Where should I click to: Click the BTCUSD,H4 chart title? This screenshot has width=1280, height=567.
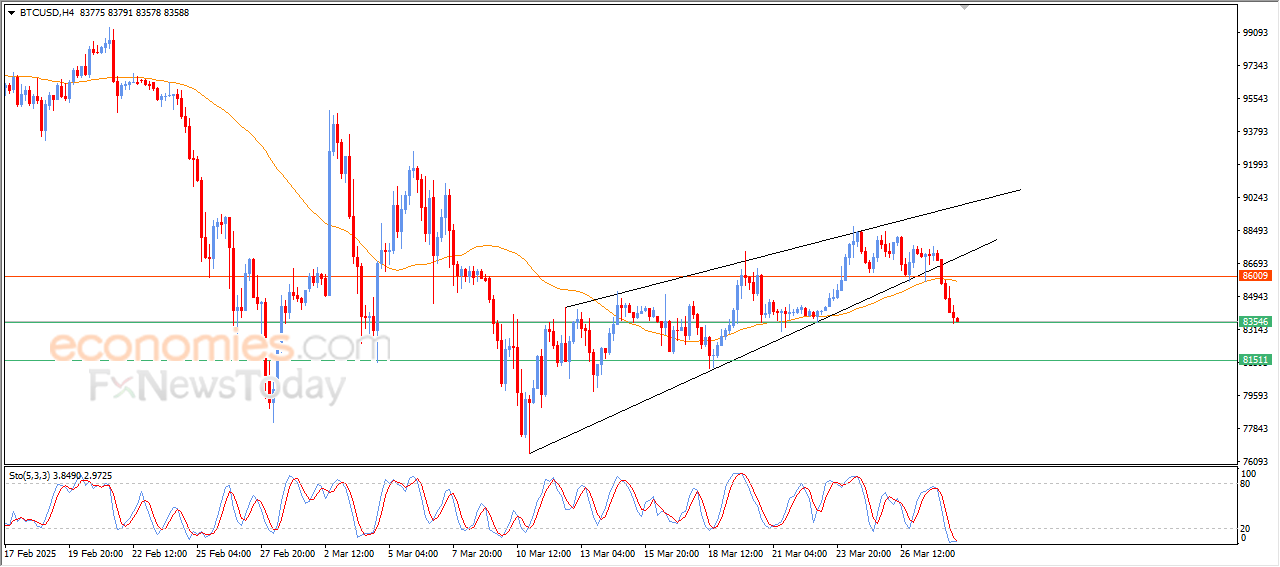(46, 13)
